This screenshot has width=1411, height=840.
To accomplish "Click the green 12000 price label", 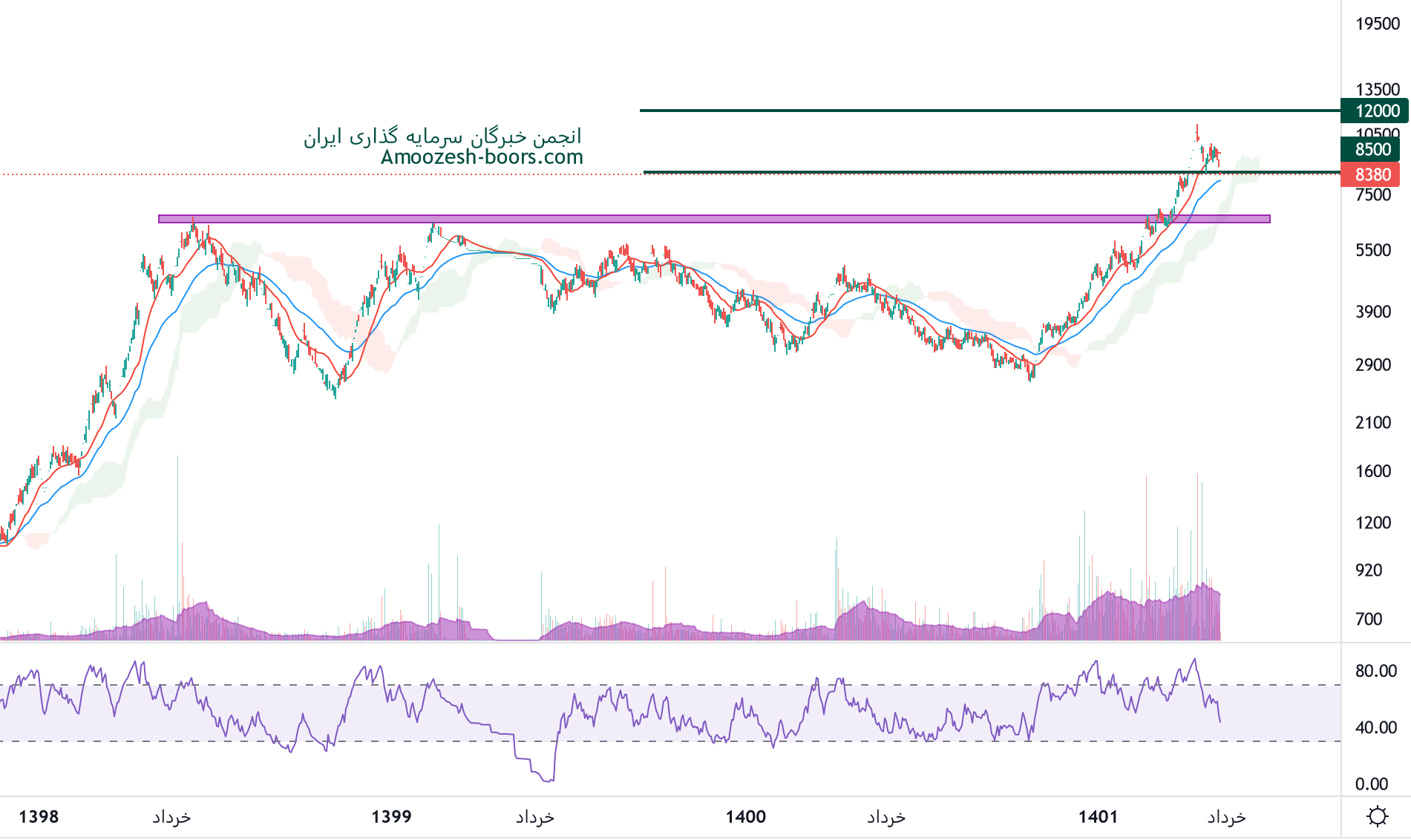I will [x=1377, y=111].
